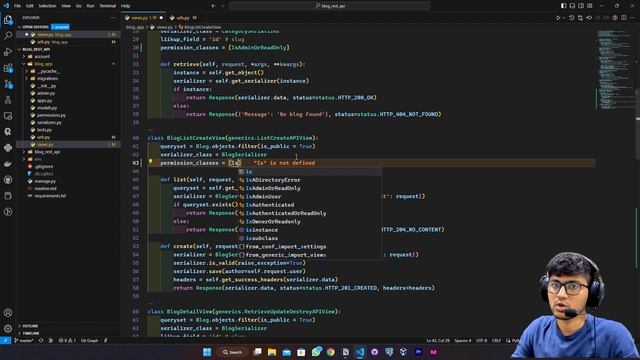640x360 pixels.
Task: Click the code minimap overview
Action: (615, 69)
